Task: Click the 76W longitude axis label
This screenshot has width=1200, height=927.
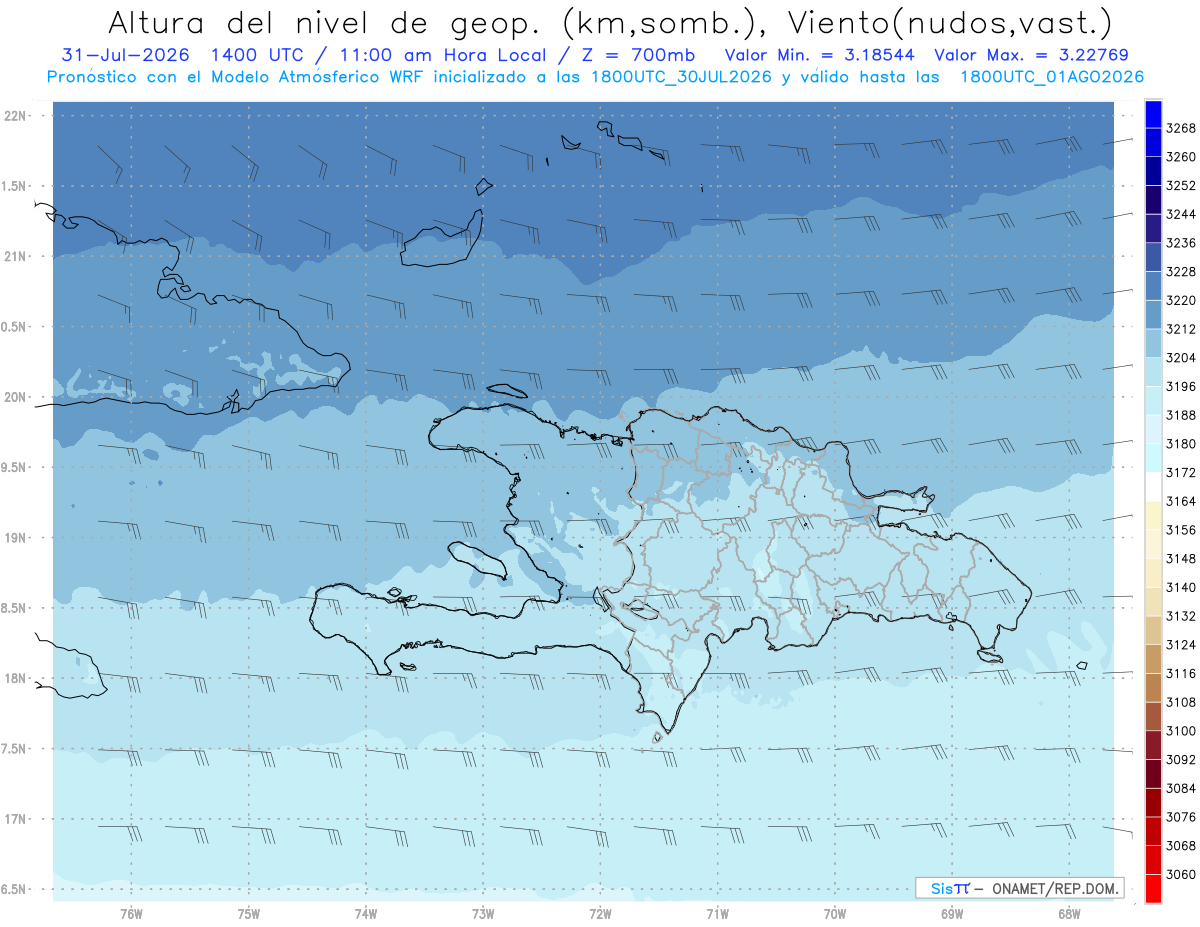Action: (131, 914)
